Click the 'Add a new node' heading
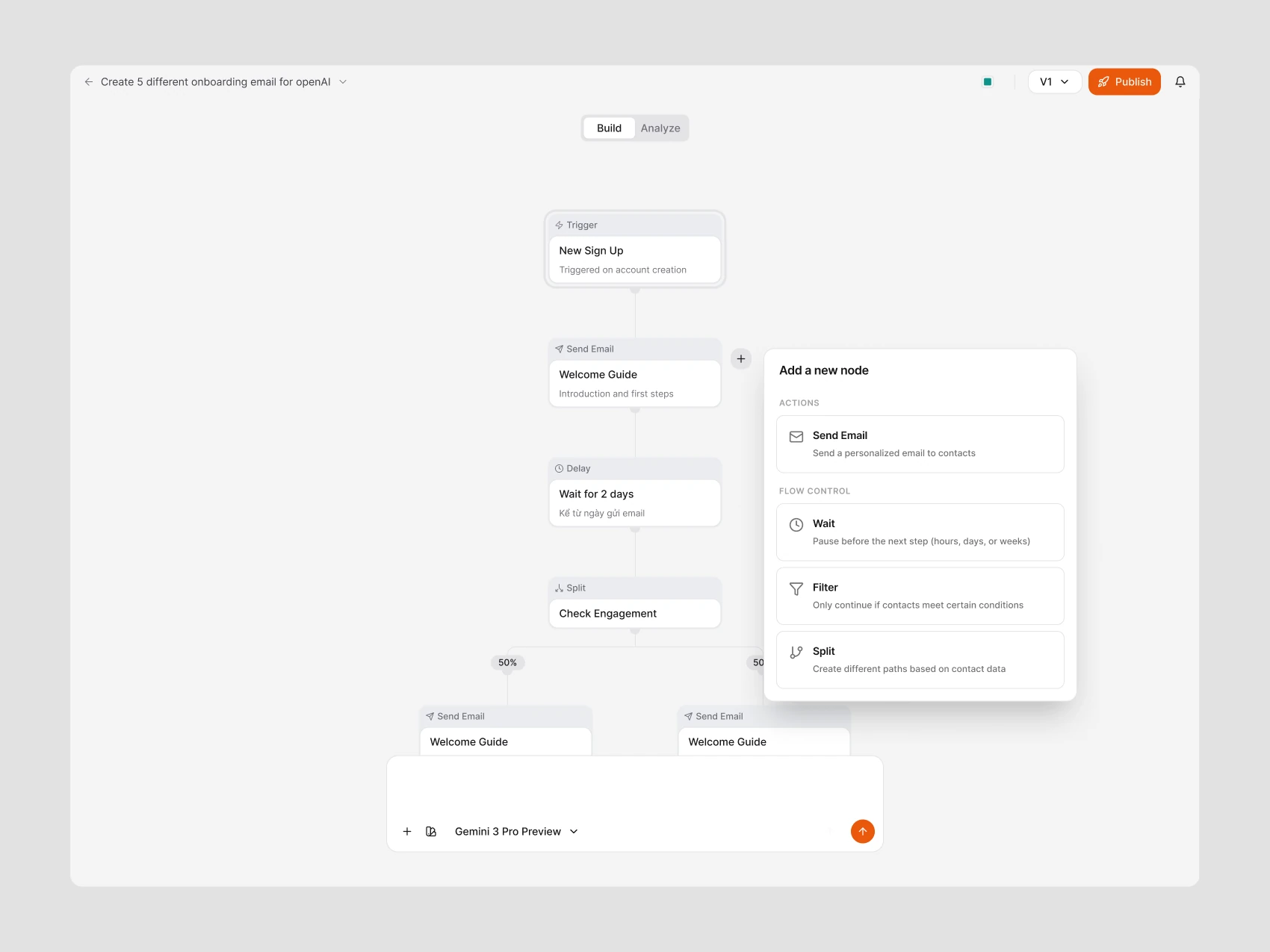This screenshot has width=1270, height=952. click(x=824, y=371)
